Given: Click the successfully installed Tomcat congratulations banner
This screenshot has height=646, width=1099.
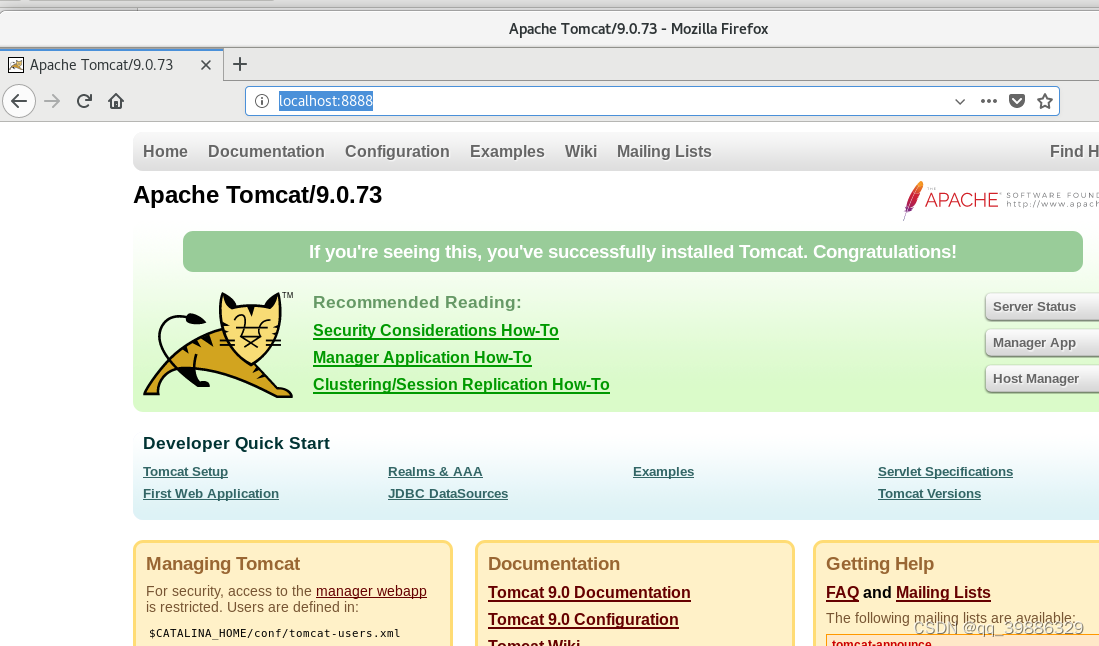Looking at the screenshot, I should pos(633,252).
